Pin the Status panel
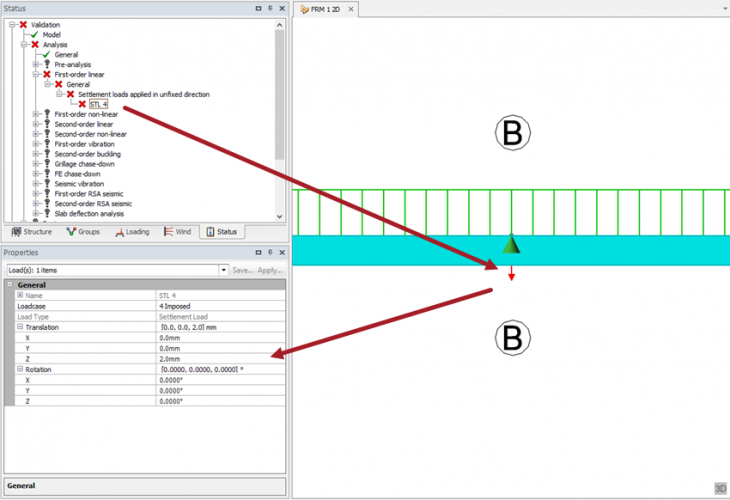Viewport: 730px width, 500px height. [x=270, y=8]
